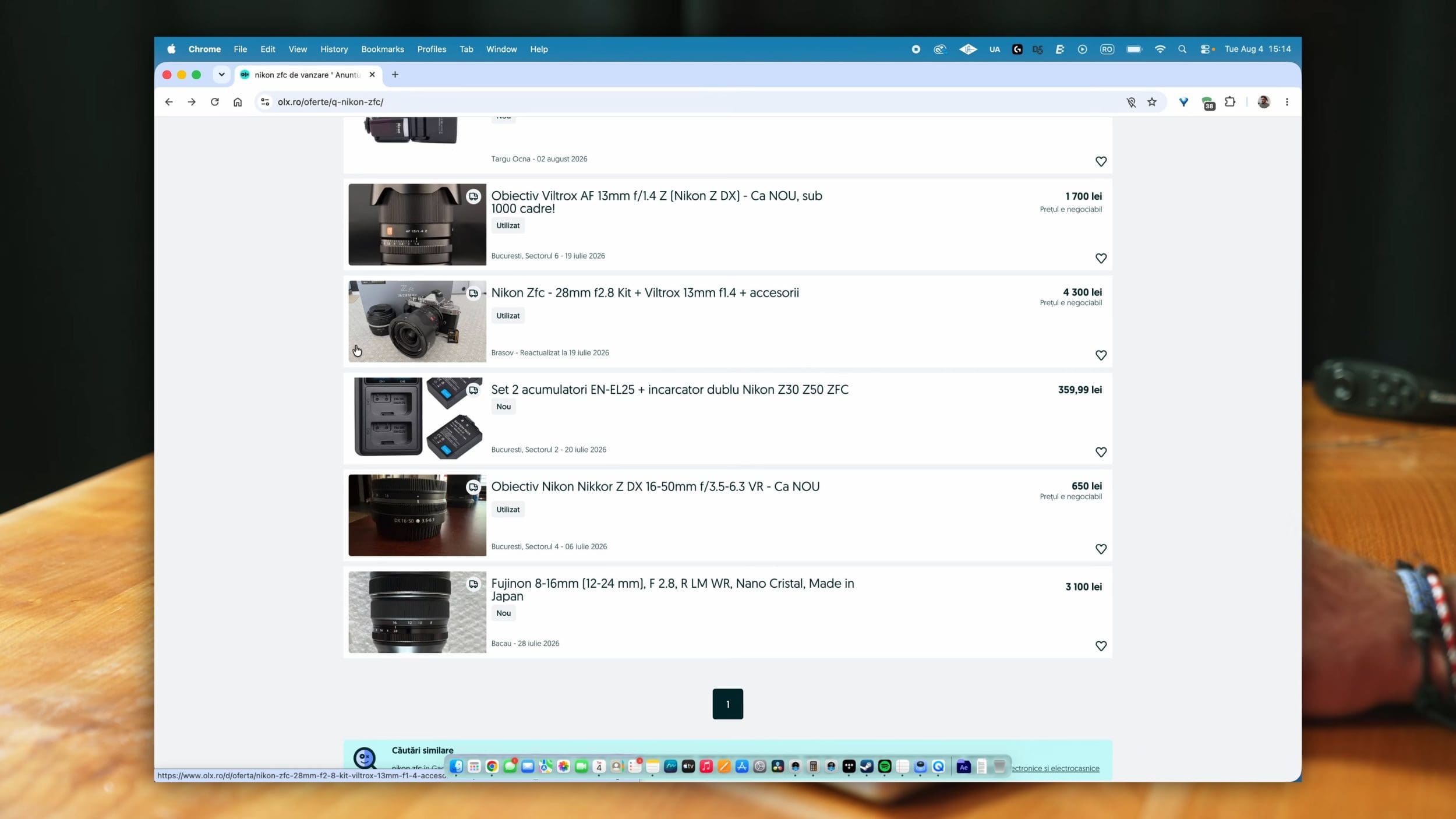
Task: Favorite the Nikkor Z DX 16-50mm listing
Action: [1101, 549]
